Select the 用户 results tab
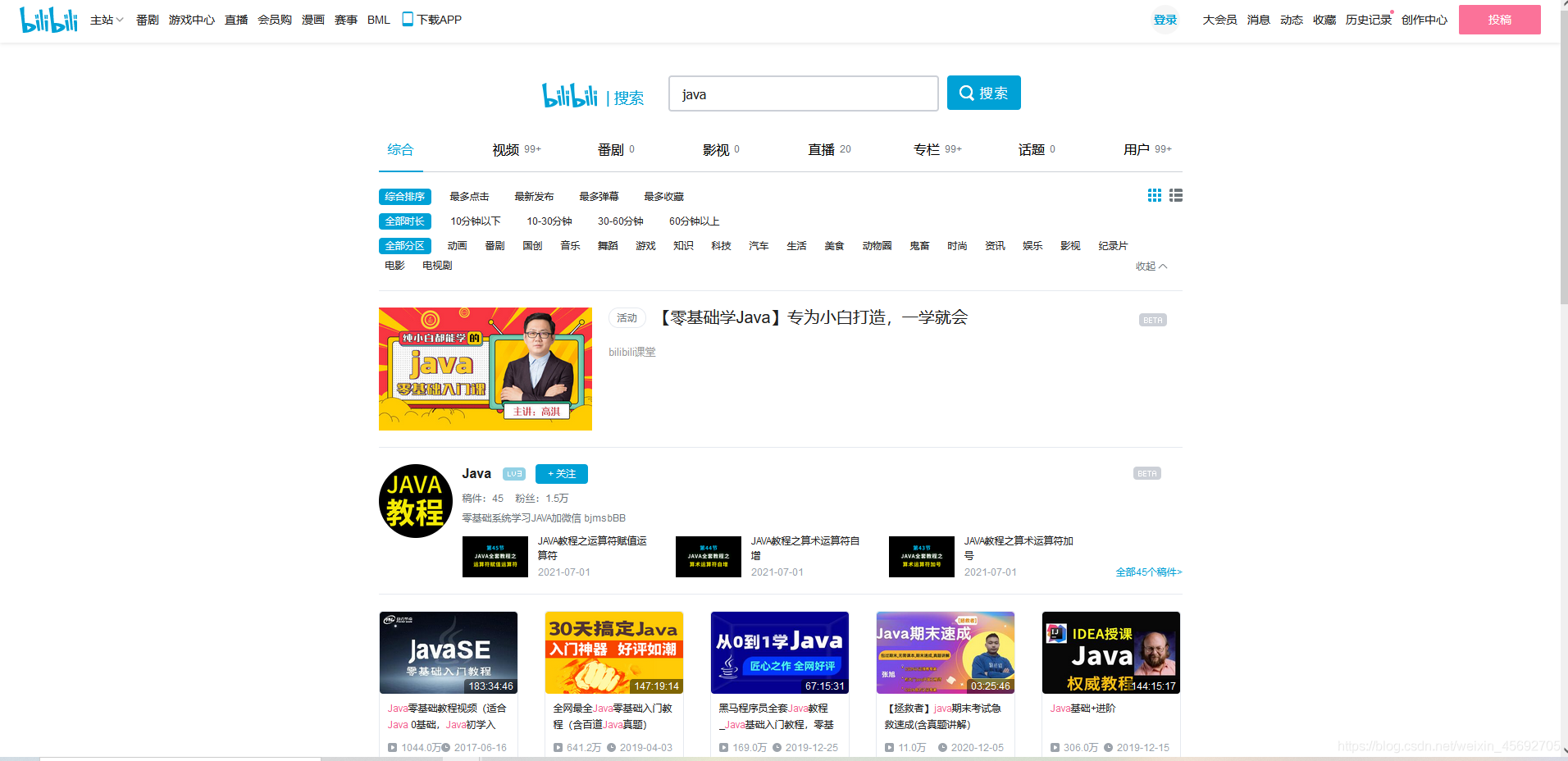The image size is (1568, 761). (1147, 149)
